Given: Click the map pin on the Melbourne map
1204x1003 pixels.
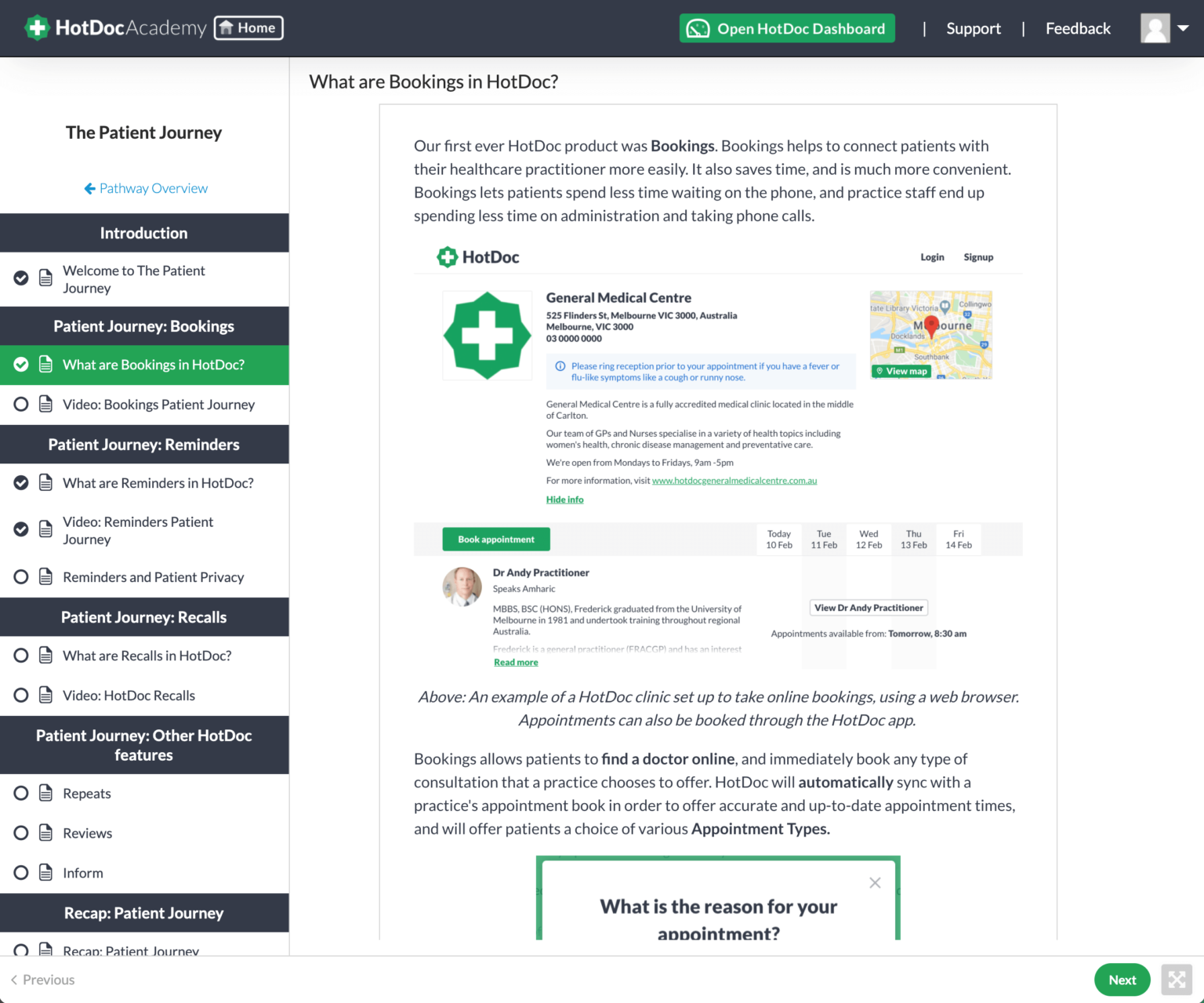Looking at the screenshot, I should [x=931, y=323].
